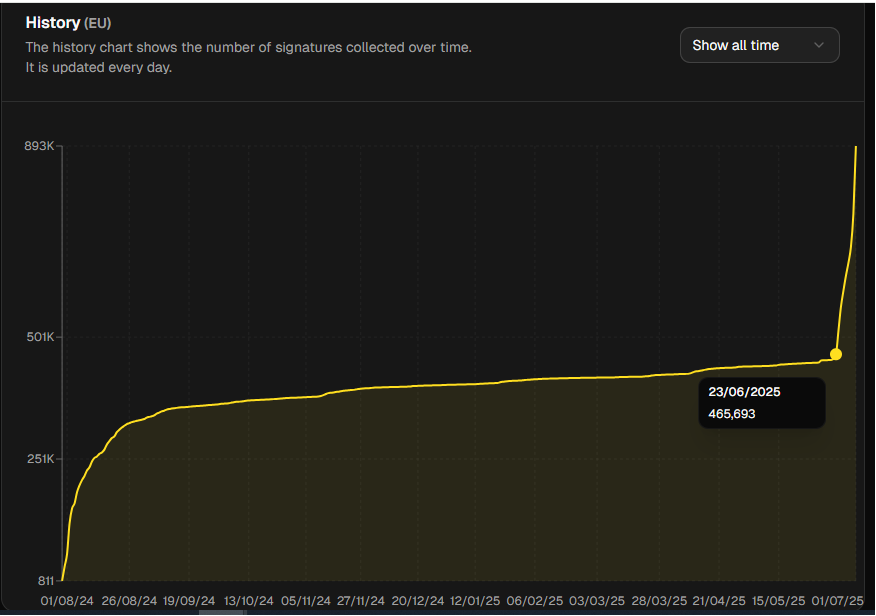
Task: Click the "History" heading text
Action: click(x=53, y=23)
